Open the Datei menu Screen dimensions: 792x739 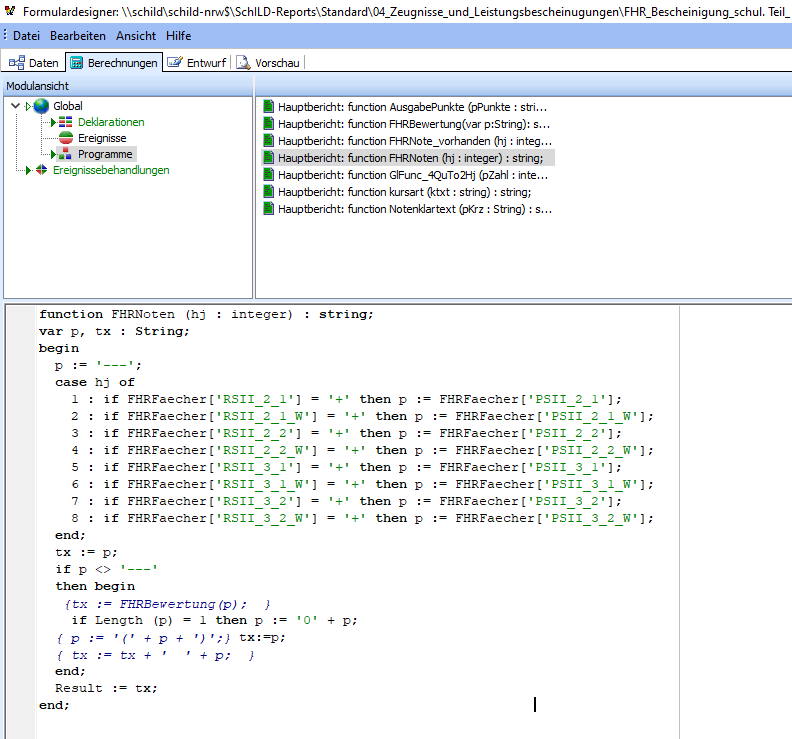click(27, 35)
